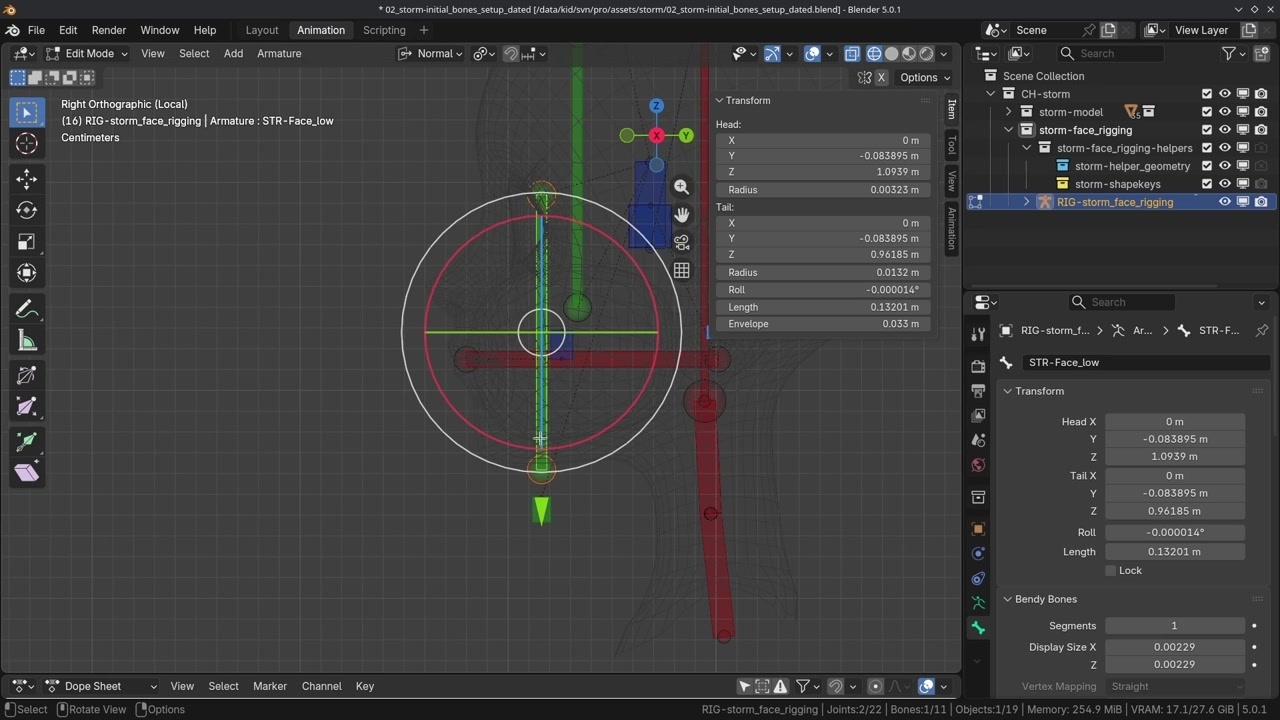Choose the Annotate pencil tool
This screenshot has height=720, width=1280.
tap(27, 310)
